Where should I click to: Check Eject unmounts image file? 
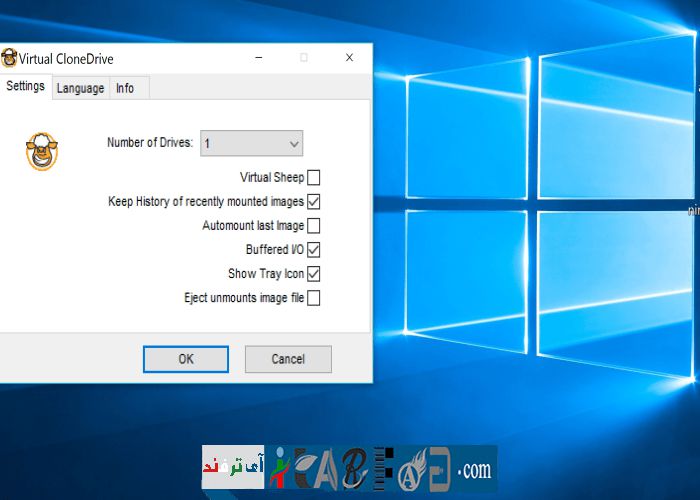(314, 298)
